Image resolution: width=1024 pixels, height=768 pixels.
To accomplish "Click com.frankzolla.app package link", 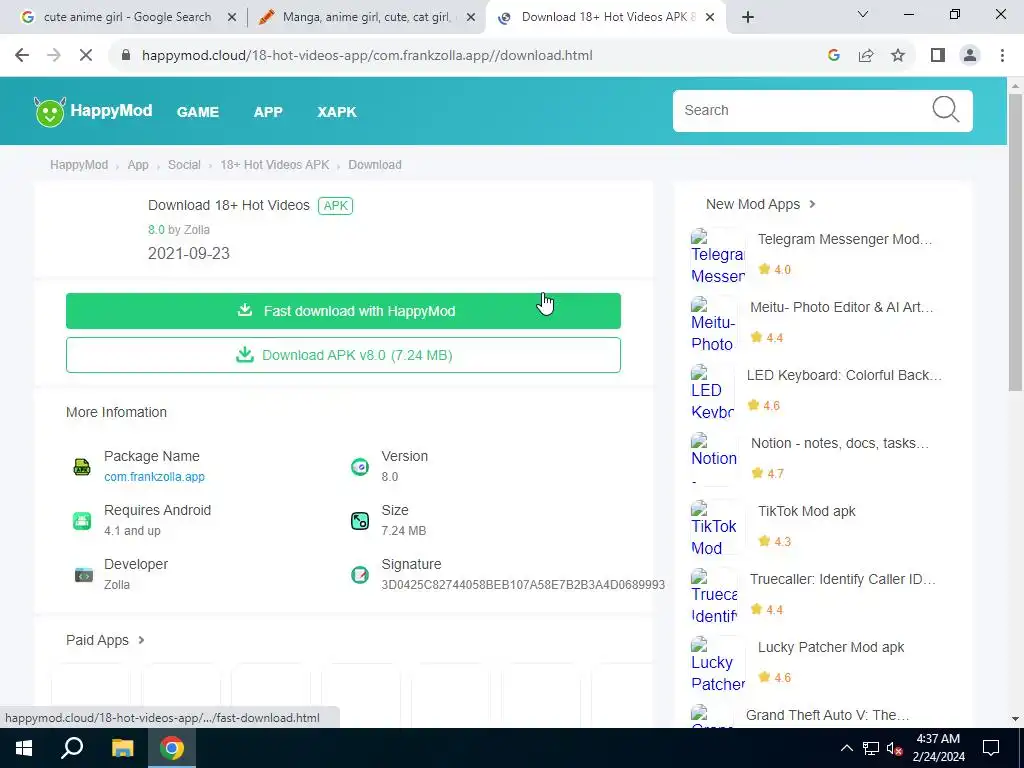I will point(154,477).
